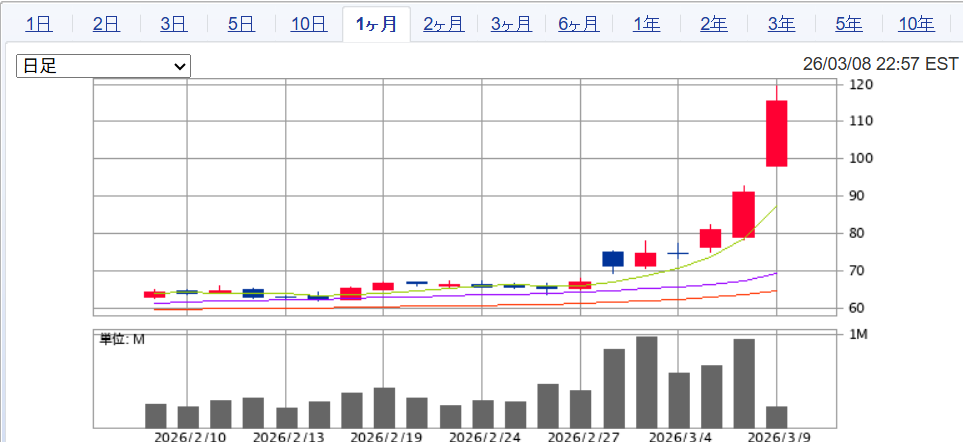The height and width of the screenshot is (442, 963).
Task: Select the 5年 period tab
Action: click(848, 24)
